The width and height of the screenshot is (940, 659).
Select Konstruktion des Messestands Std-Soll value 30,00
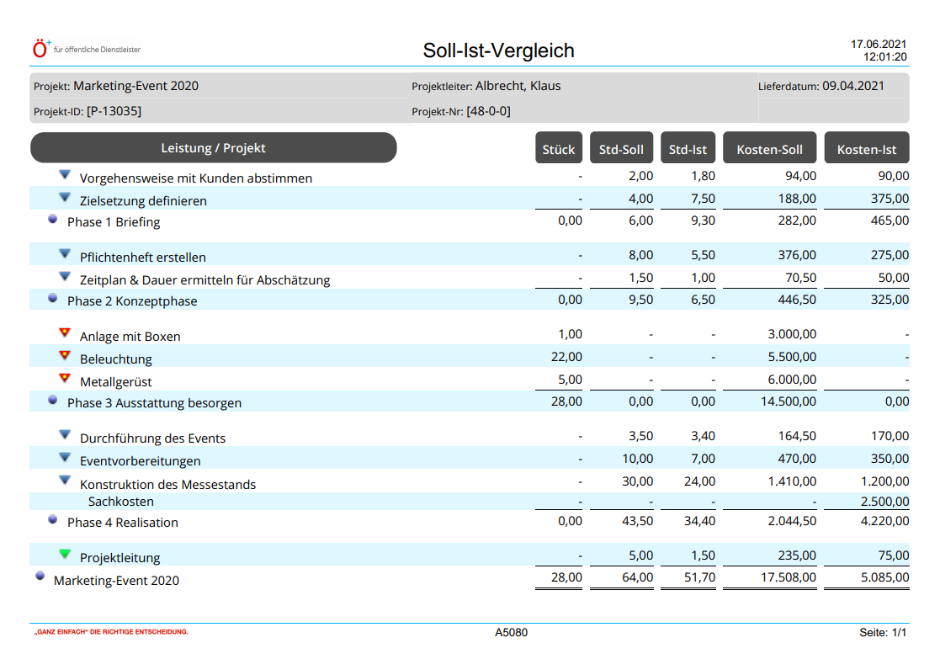click(637, 481)
